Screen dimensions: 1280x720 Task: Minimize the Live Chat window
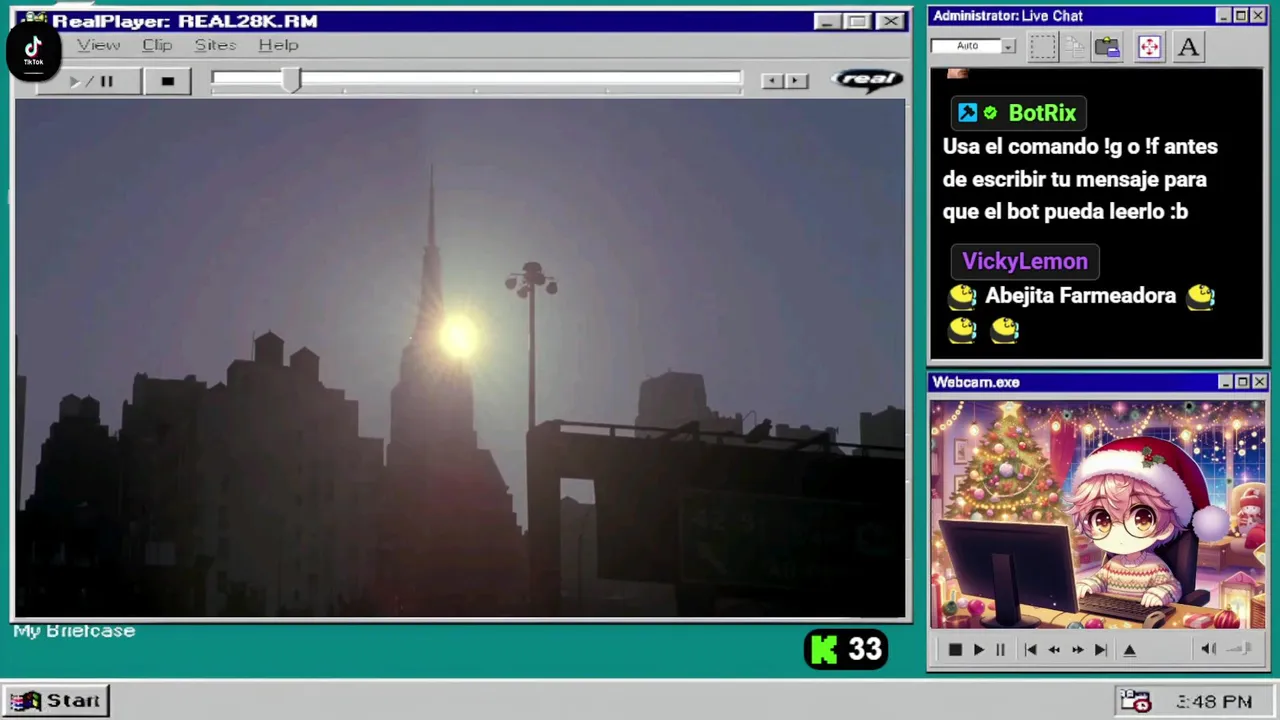tap(1223, 16)
